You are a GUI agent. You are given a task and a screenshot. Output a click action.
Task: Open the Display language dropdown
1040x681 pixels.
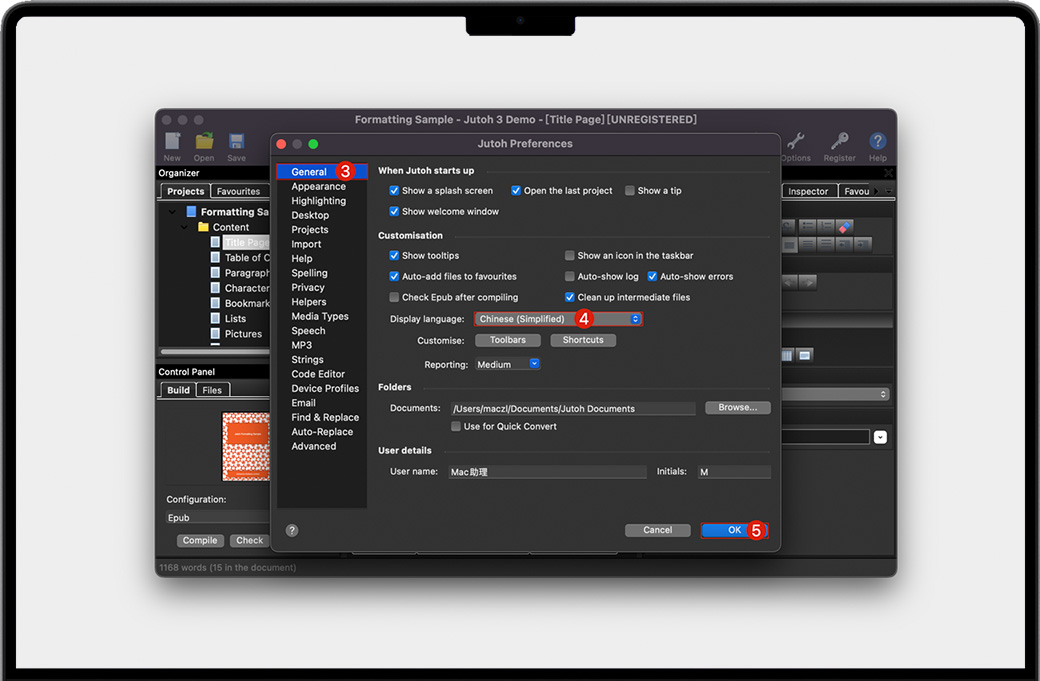558,319
